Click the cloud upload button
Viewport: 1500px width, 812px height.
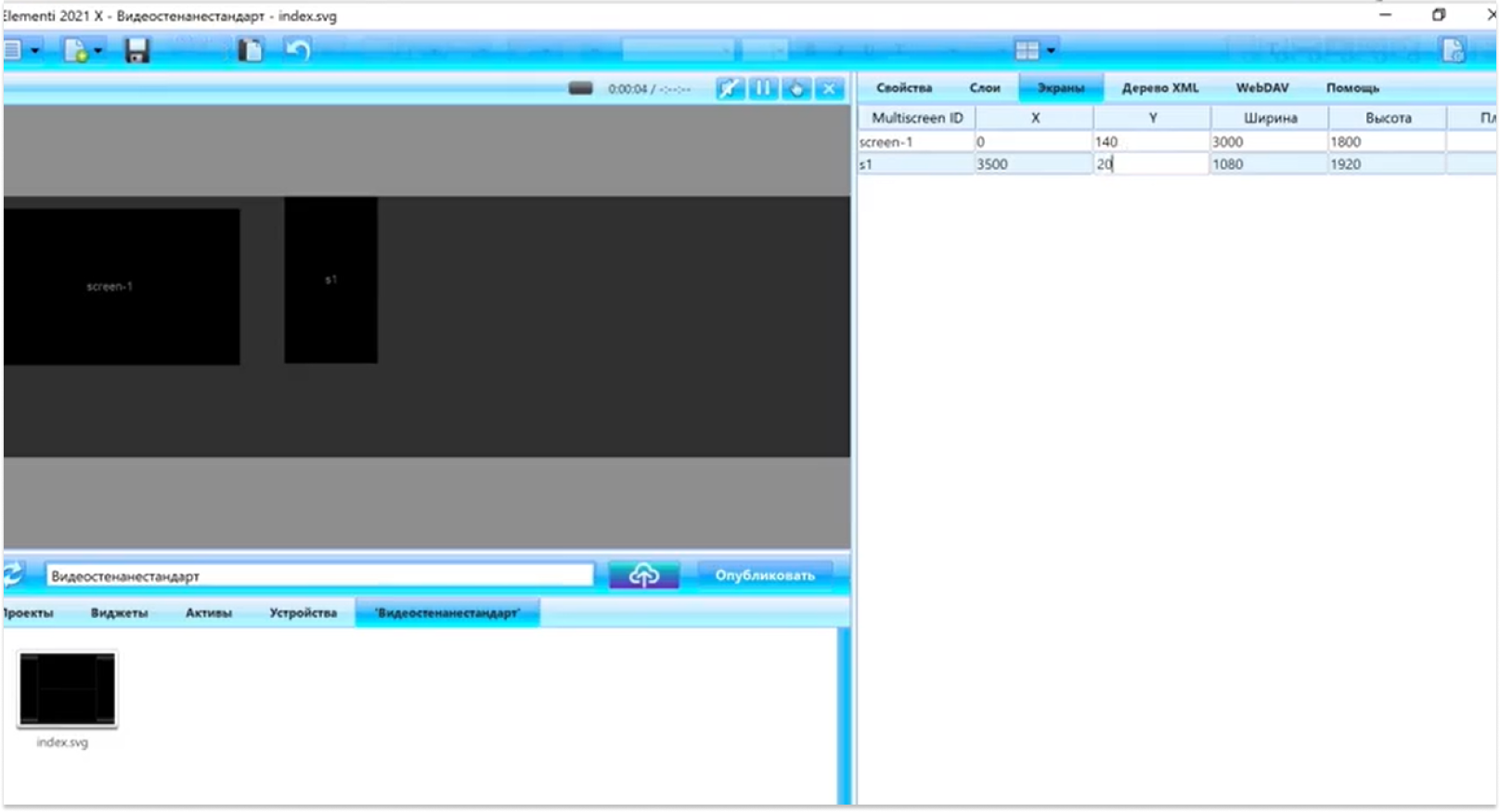coord(644,575)
